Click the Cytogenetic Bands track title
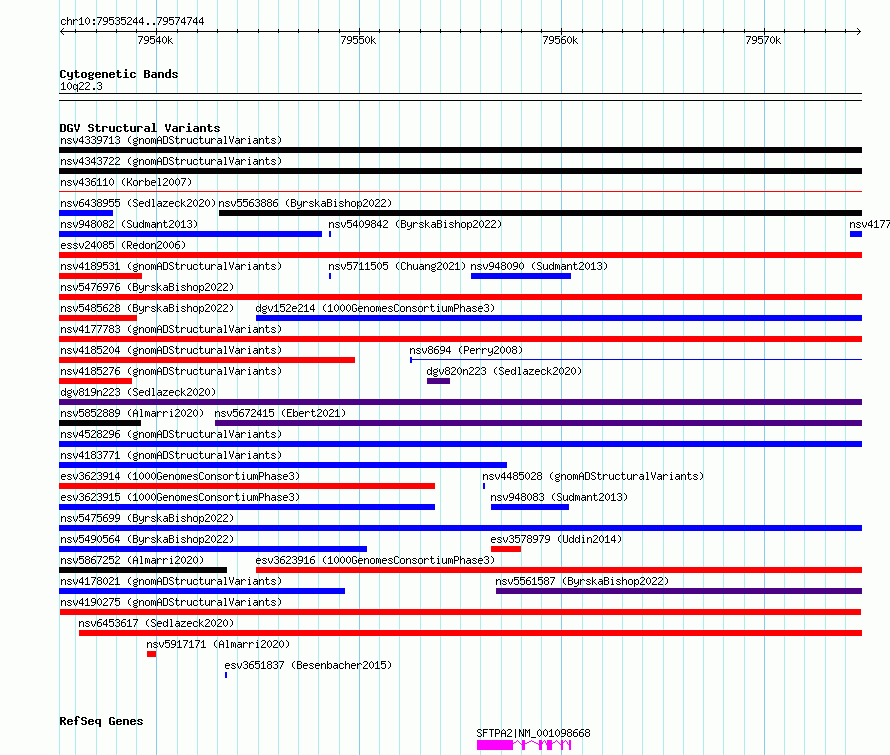Image resolution: width=890 pixels, height=755 pixels. 119,74
